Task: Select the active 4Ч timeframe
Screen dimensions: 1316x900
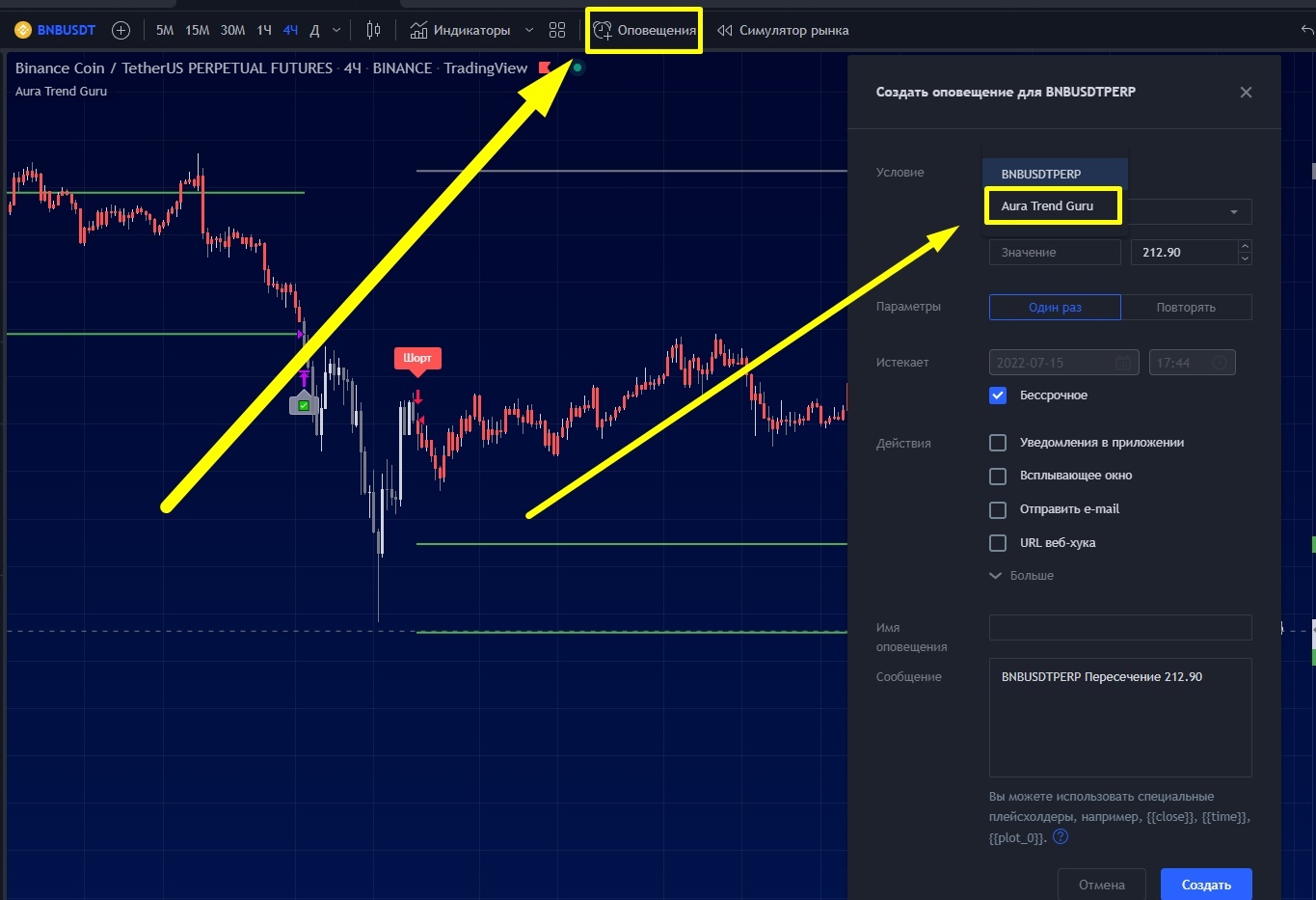Action: click(x=290, y=30)
